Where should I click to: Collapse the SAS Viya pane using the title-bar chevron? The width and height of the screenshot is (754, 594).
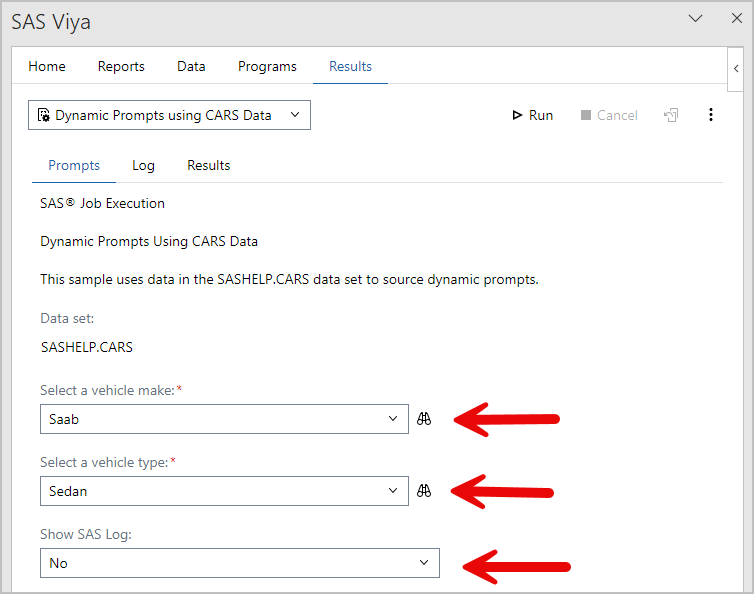696,18
